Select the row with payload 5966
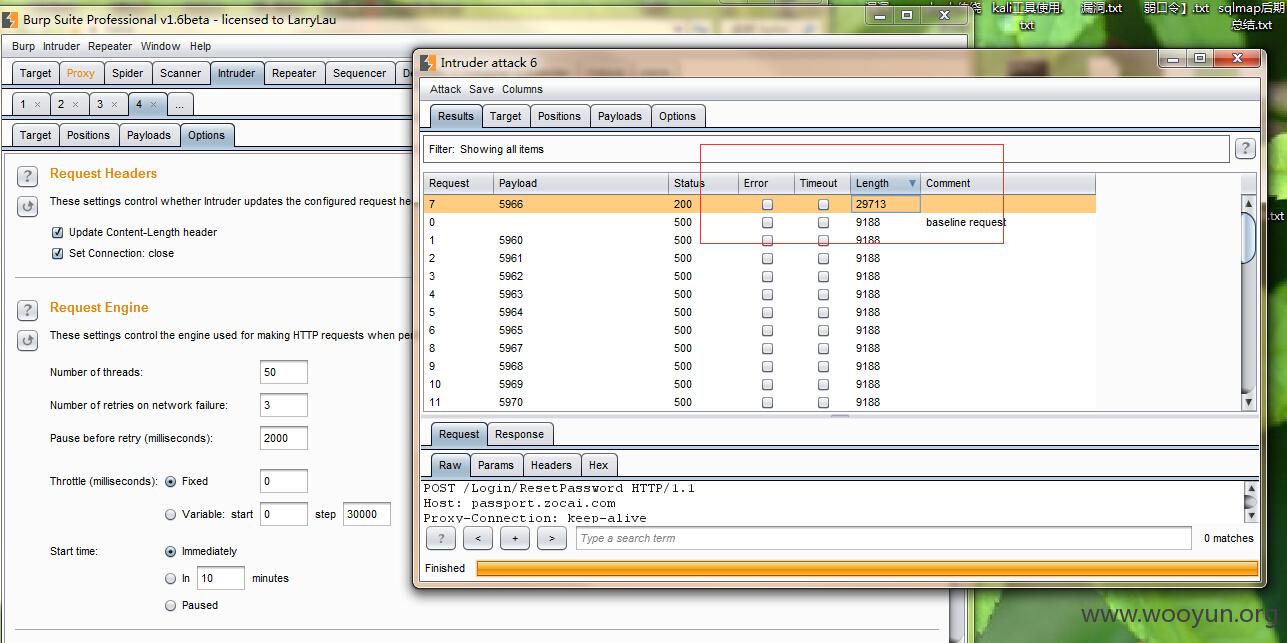The width and height of the screenshot is (1287, 643). click(759, 204)
